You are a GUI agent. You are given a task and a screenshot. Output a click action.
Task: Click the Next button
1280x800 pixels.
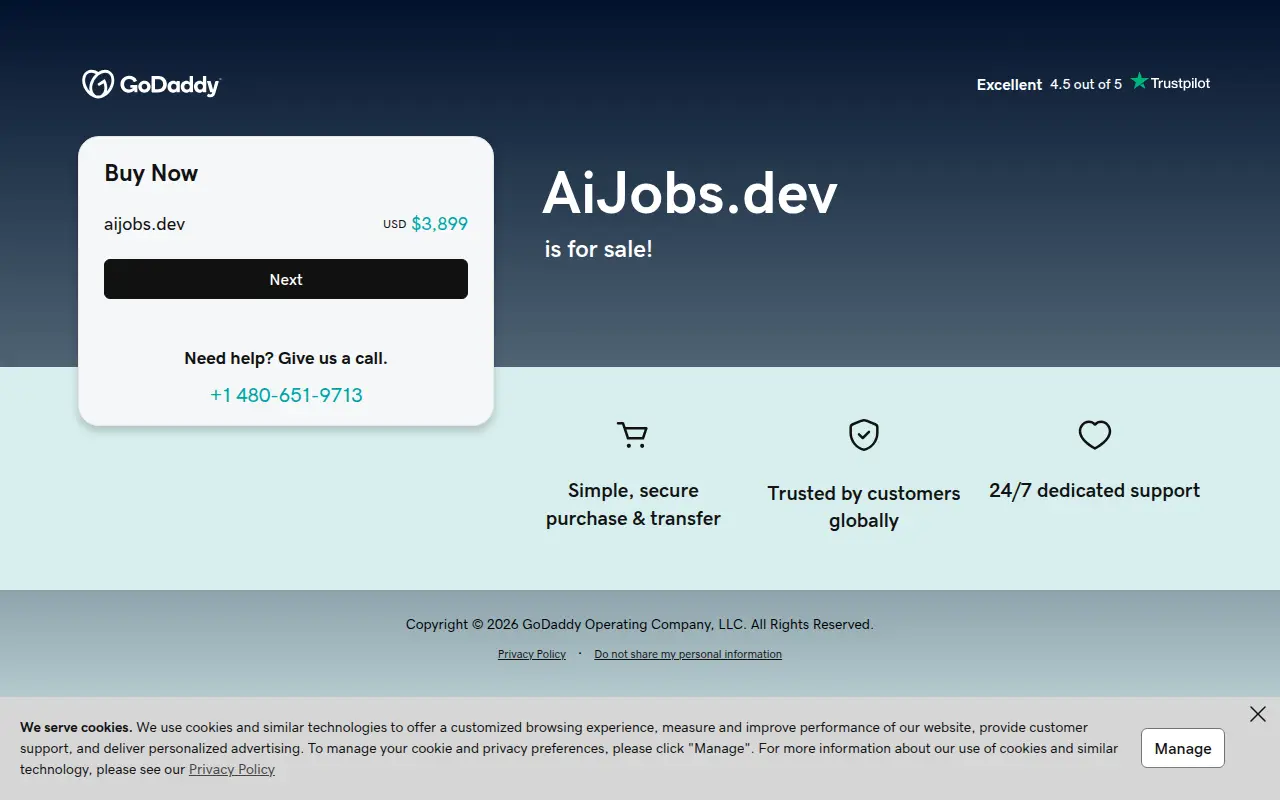pos(286,279)
